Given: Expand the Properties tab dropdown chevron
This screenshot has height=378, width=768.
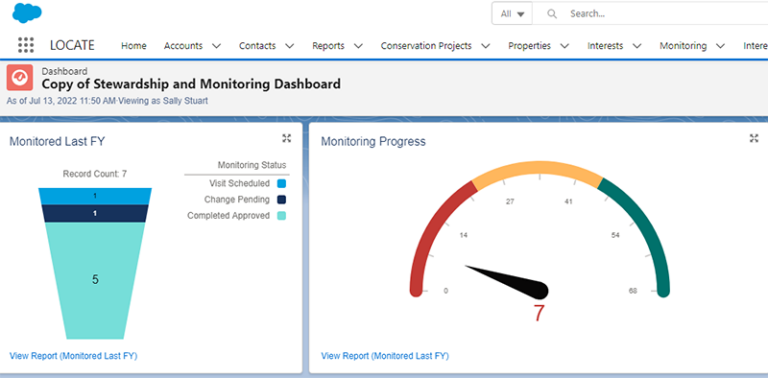Looking at the screenshot, I should 565,46.
